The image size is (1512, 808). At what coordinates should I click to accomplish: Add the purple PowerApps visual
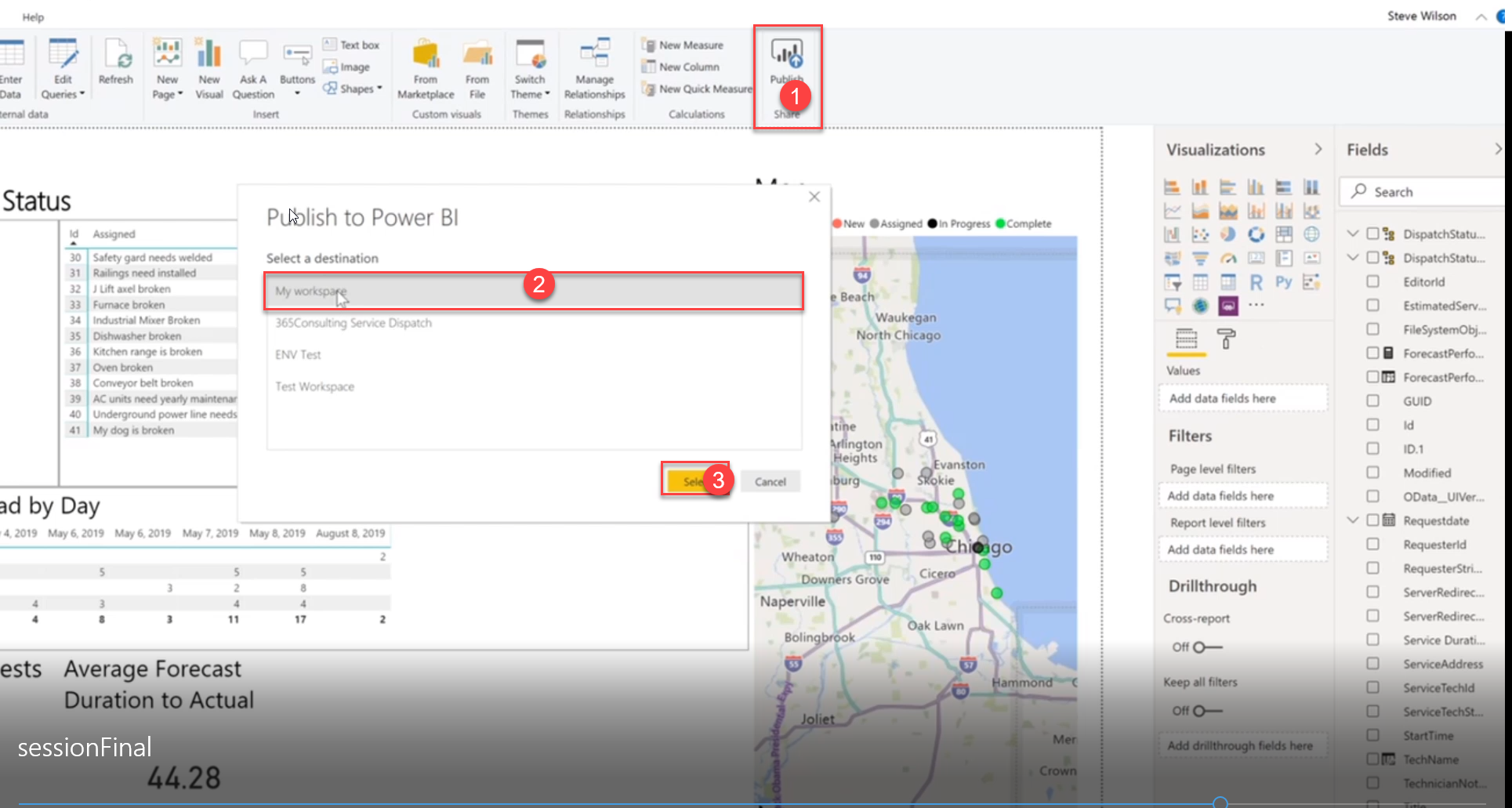(x=1228, y=306)
